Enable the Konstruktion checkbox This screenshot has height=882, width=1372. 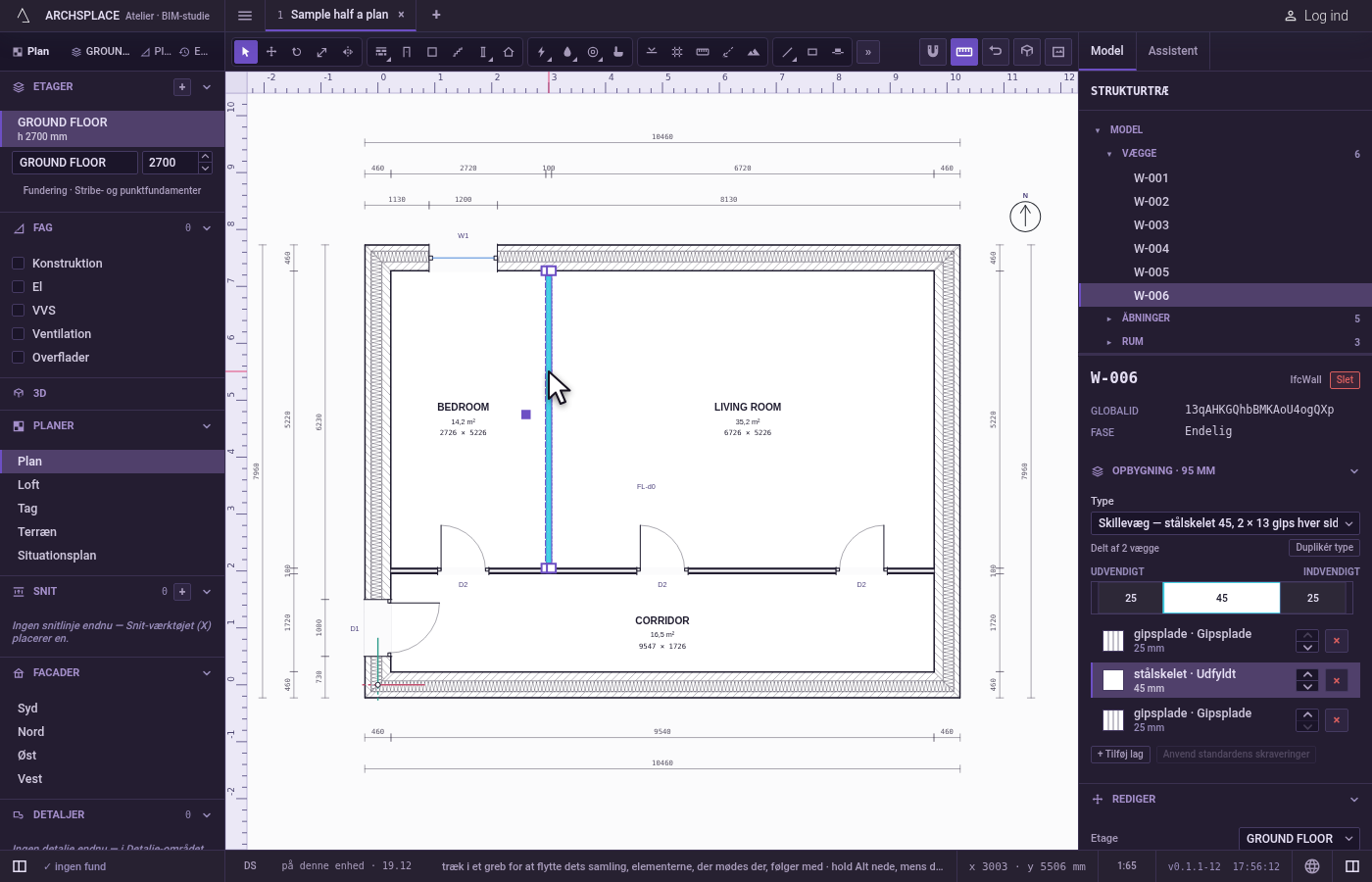tap(18, 263)
